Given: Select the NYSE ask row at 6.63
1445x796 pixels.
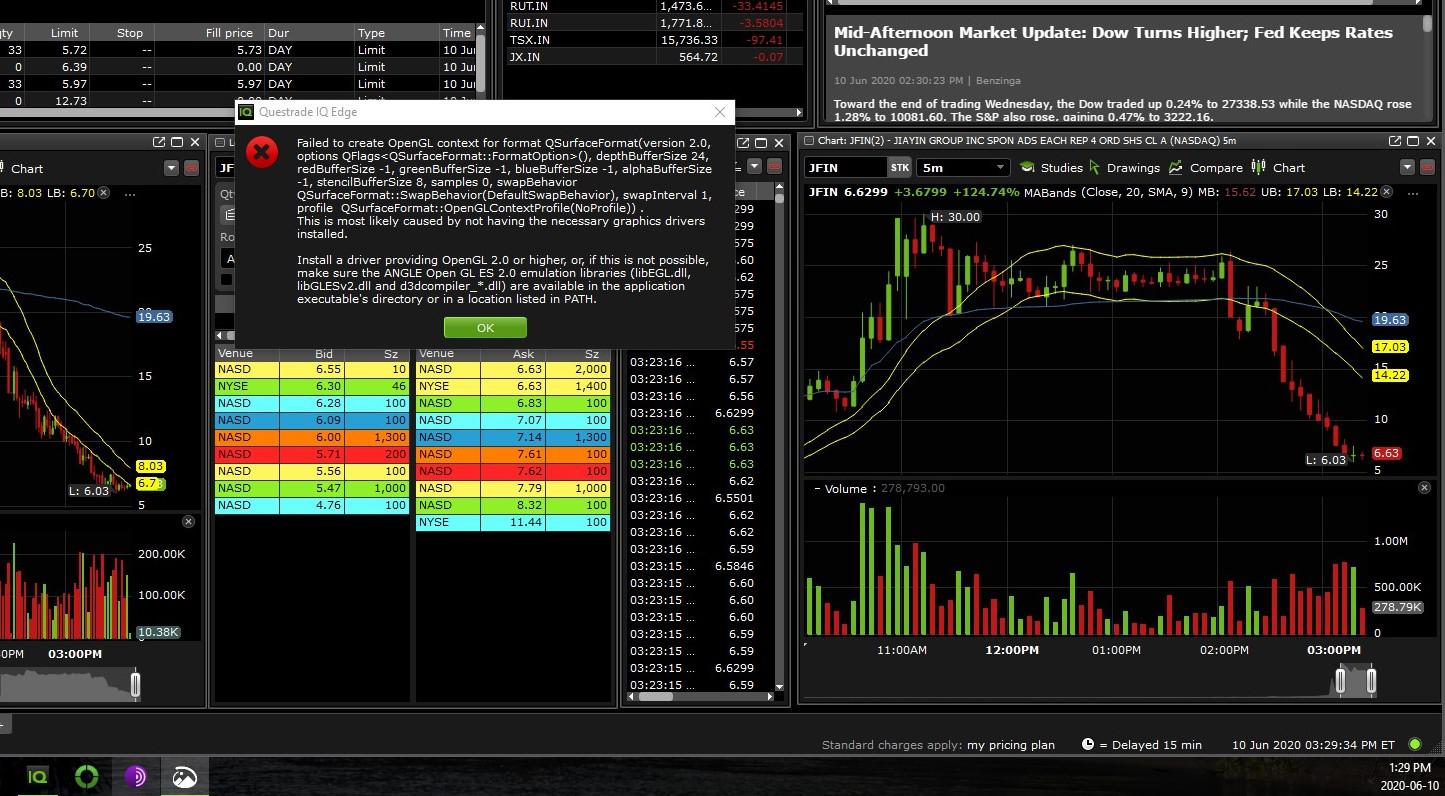Looking at the screenshot, I should (x=513, y=386).
